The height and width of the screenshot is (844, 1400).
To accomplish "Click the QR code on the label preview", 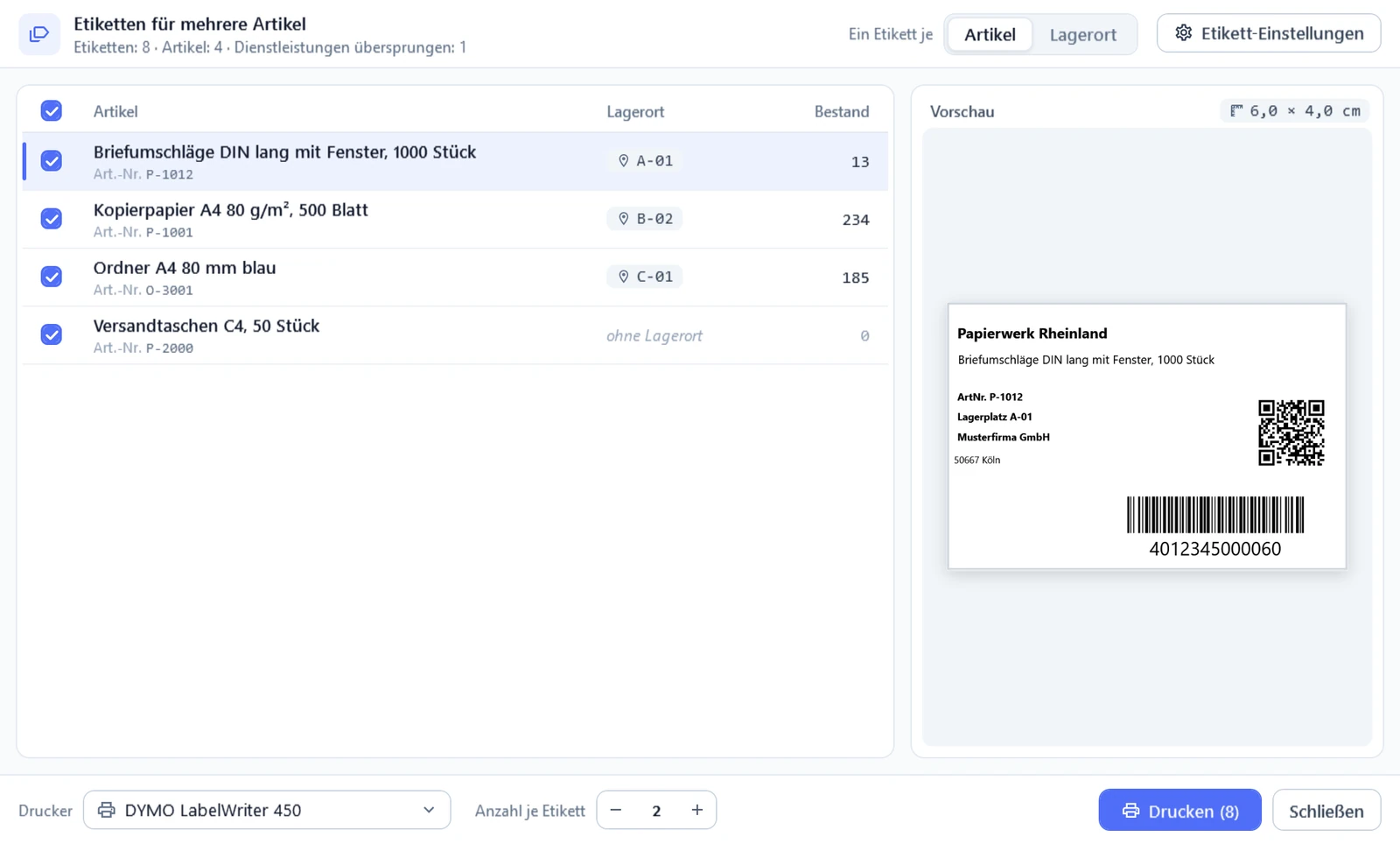I will (x=1291, y=433).
